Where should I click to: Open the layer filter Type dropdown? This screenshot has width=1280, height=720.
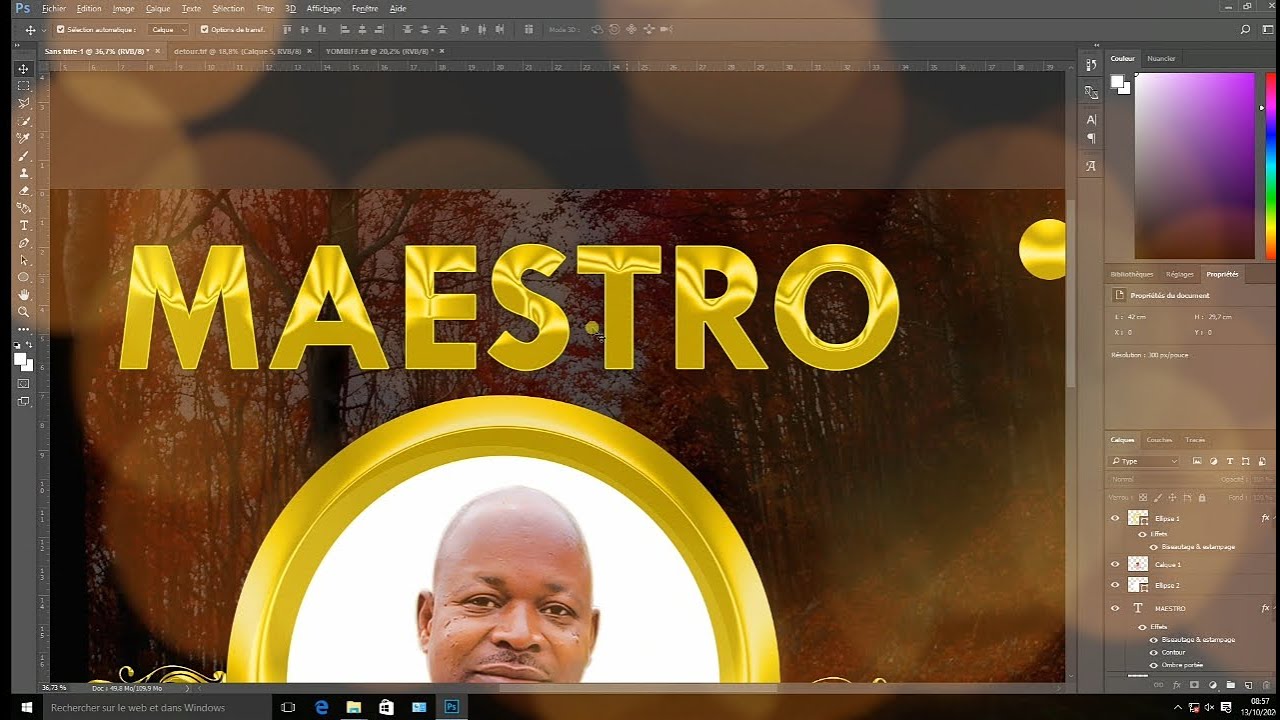(x=1145, y=461)
